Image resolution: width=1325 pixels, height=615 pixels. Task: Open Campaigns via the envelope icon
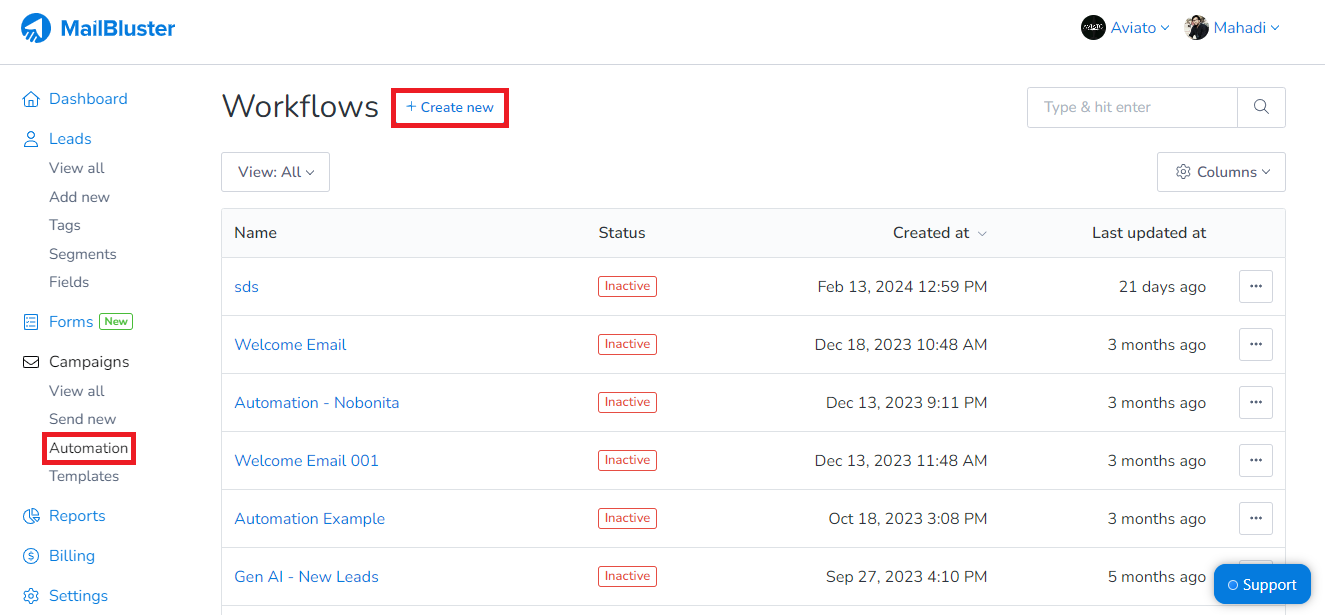click(x=29, y=361)
